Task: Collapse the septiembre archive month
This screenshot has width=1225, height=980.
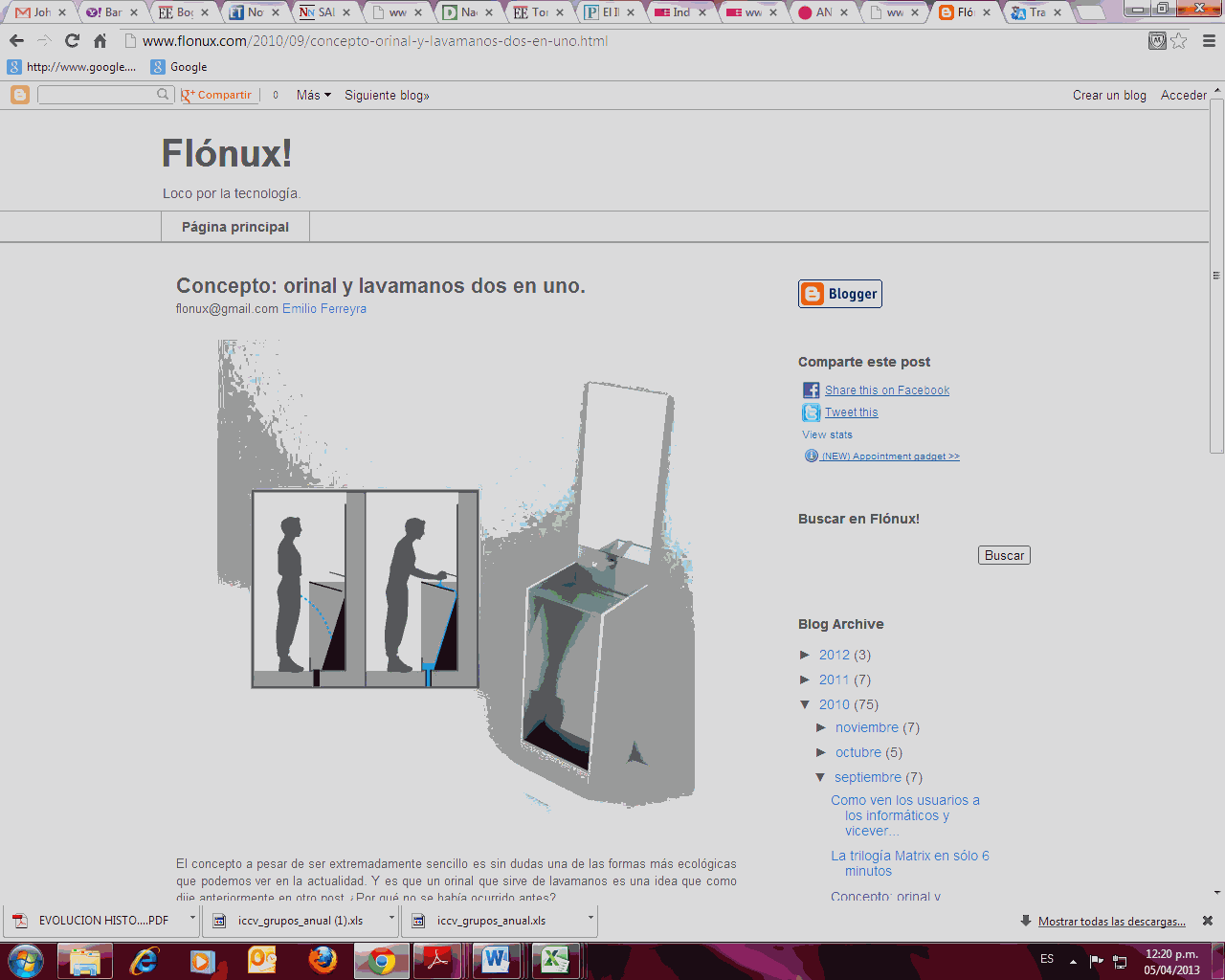Action: (820, 777)
